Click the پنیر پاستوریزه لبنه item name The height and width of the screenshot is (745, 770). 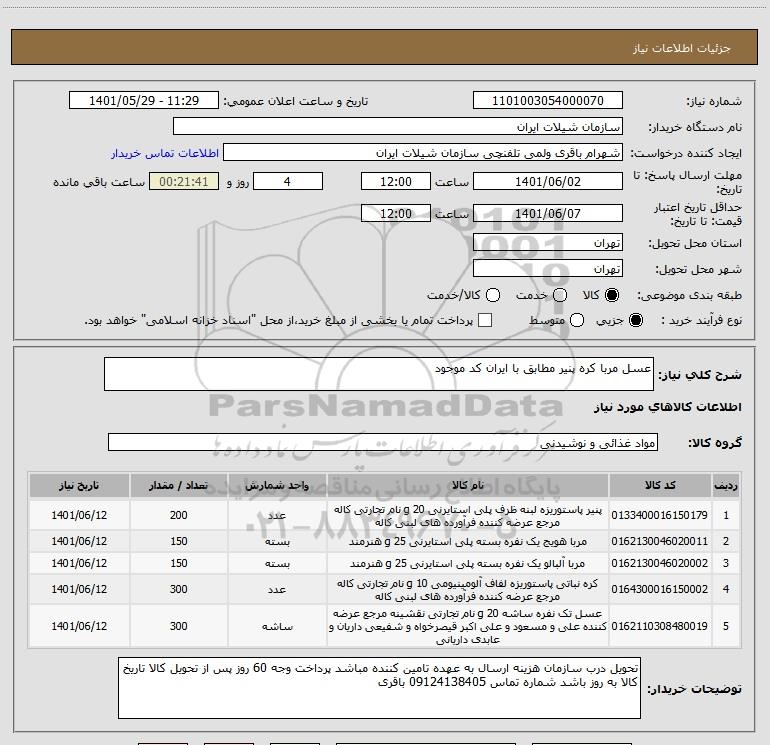[468, 516]
